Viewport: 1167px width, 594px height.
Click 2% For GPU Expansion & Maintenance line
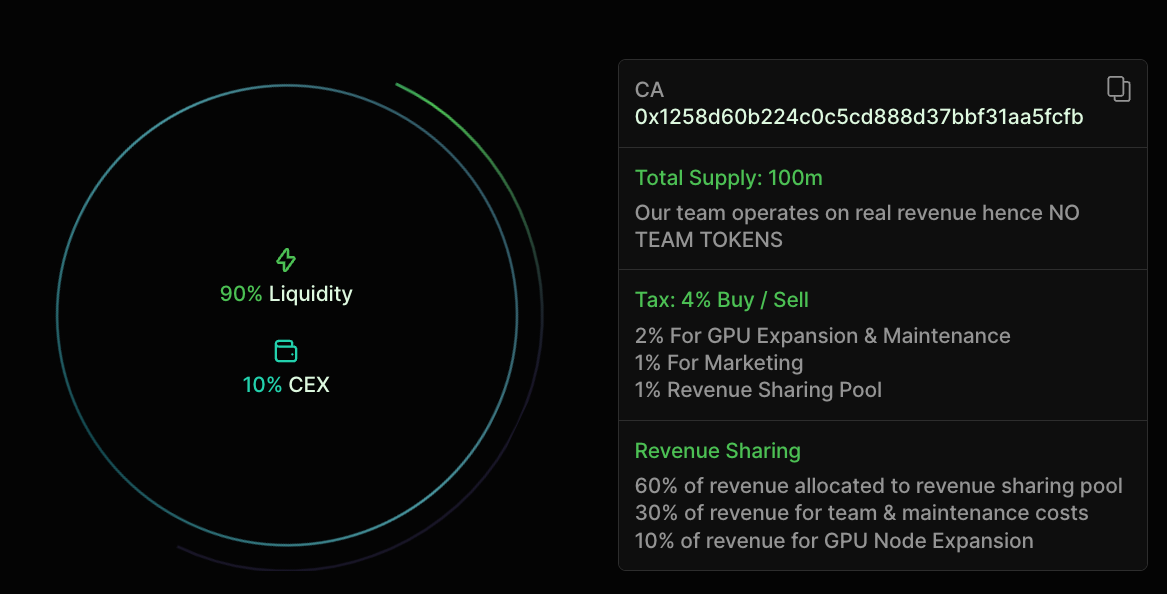coord(822,336)
